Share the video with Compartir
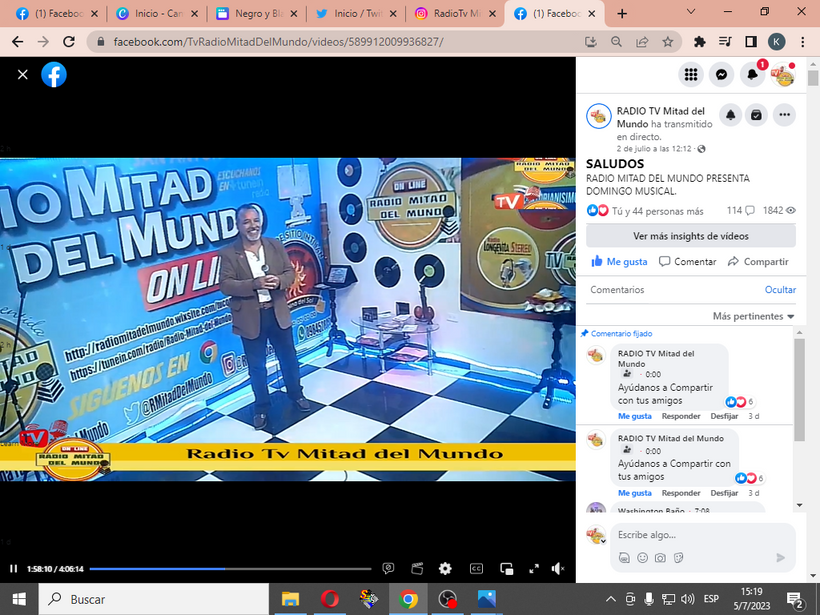The height and width of the screenshot is (615, 820). (x=758, y=261)
